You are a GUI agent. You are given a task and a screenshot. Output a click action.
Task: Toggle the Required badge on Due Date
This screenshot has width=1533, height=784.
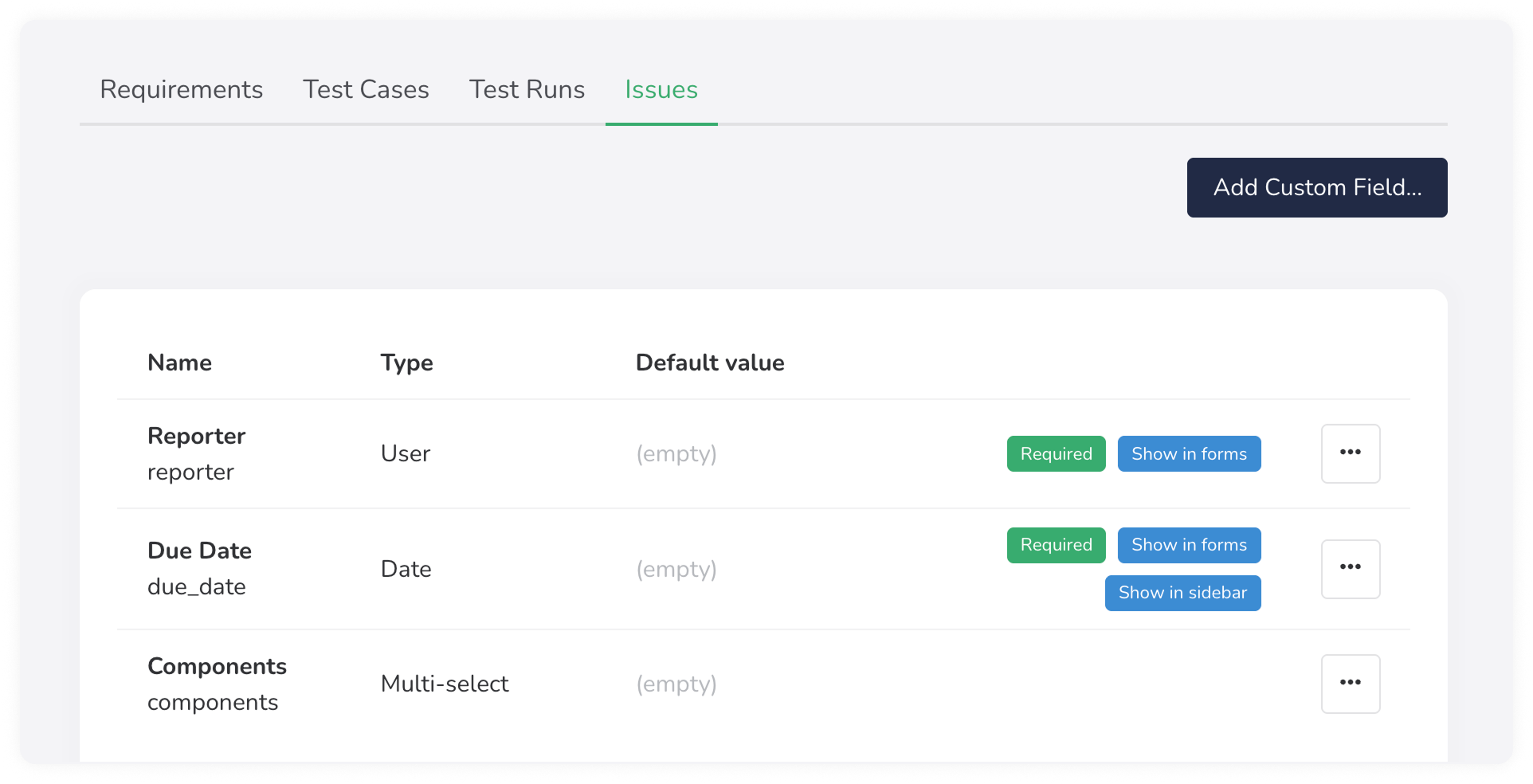click(x=1056, y=545)
